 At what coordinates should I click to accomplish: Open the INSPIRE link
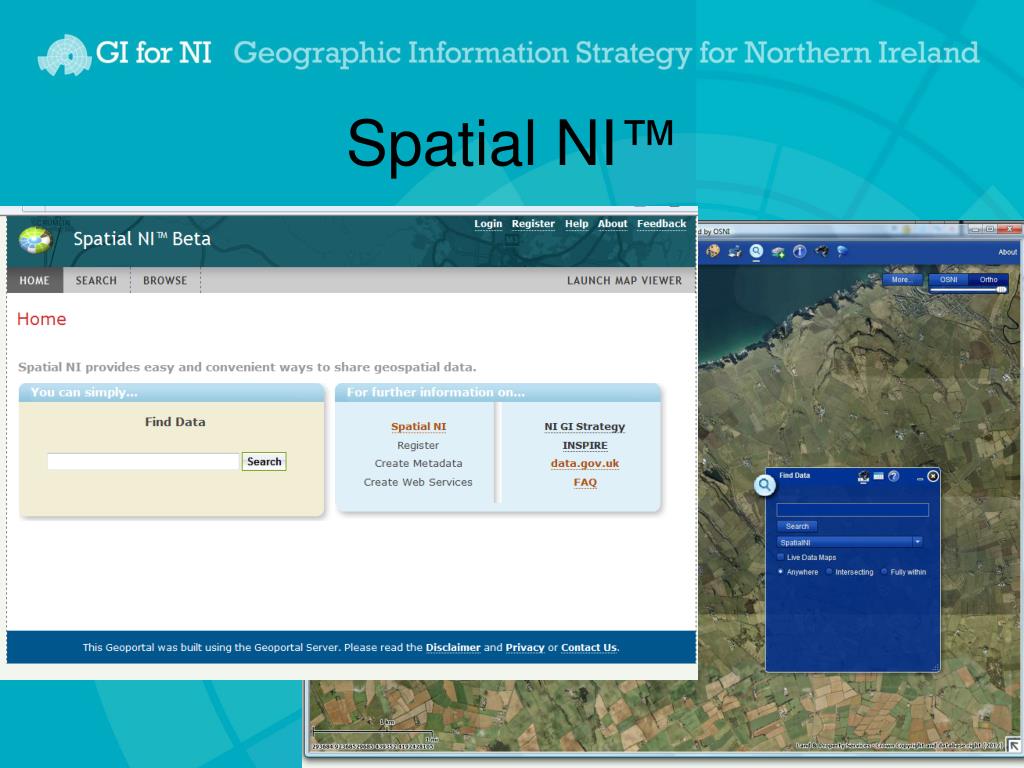pyautogui.click(x=585, y=445)
